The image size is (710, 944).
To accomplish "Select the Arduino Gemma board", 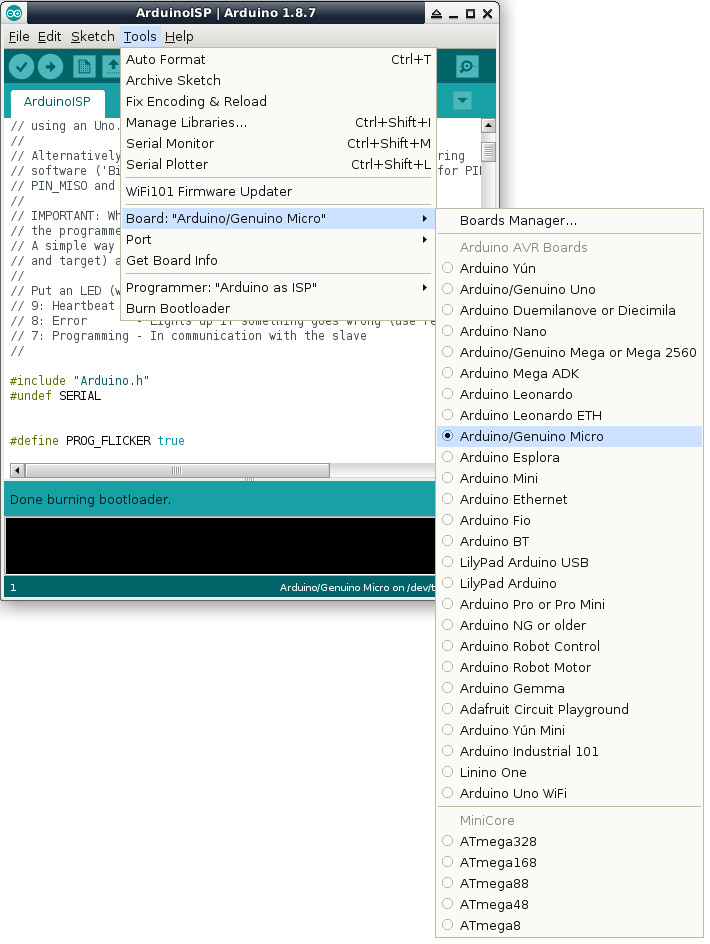I will pyautogui.click(x=569, y=688).
